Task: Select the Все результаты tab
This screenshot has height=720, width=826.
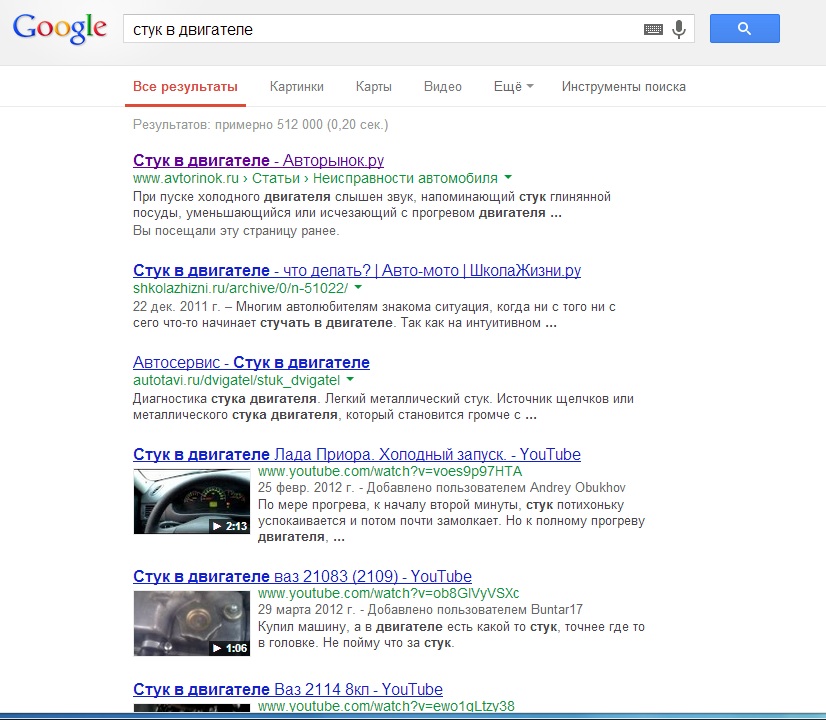Action: point(185,87)
